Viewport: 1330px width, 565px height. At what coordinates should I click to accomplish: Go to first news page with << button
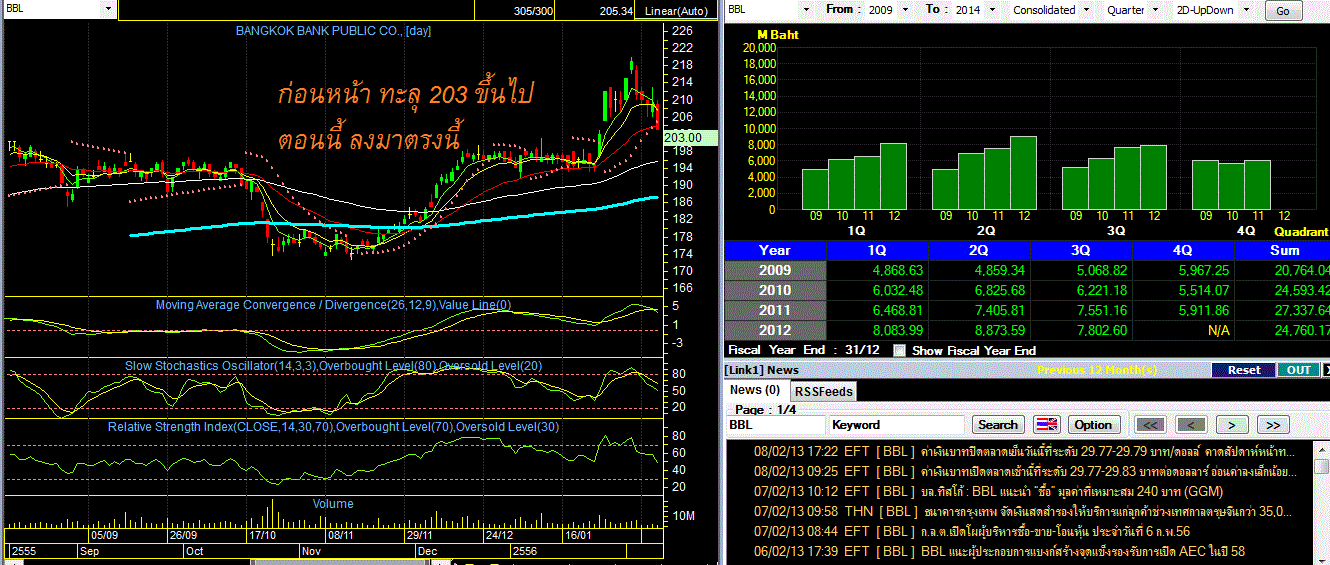point(1150,425)
